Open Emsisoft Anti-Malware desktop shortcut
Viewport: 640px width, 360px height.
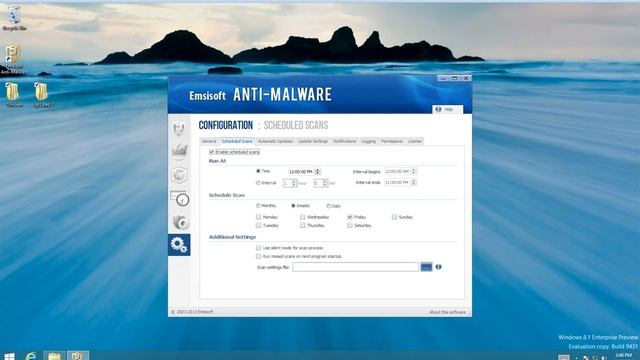pyautogui.click(x=13, y=60)
